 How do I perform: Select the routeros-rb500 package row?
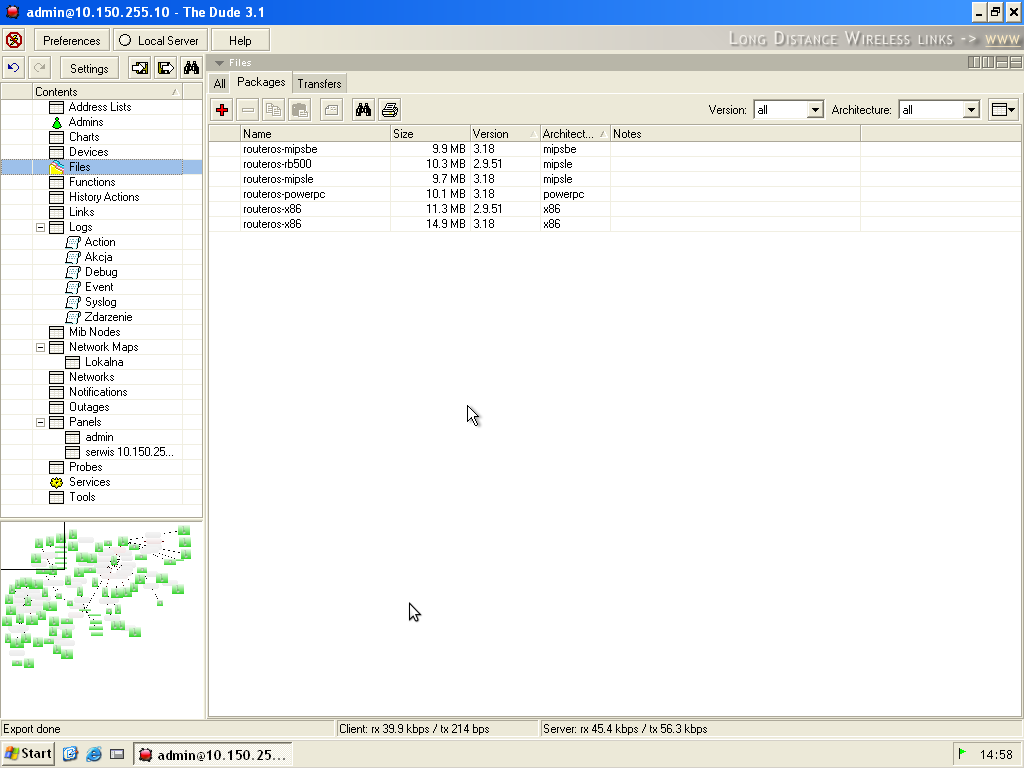click(614, 164)
